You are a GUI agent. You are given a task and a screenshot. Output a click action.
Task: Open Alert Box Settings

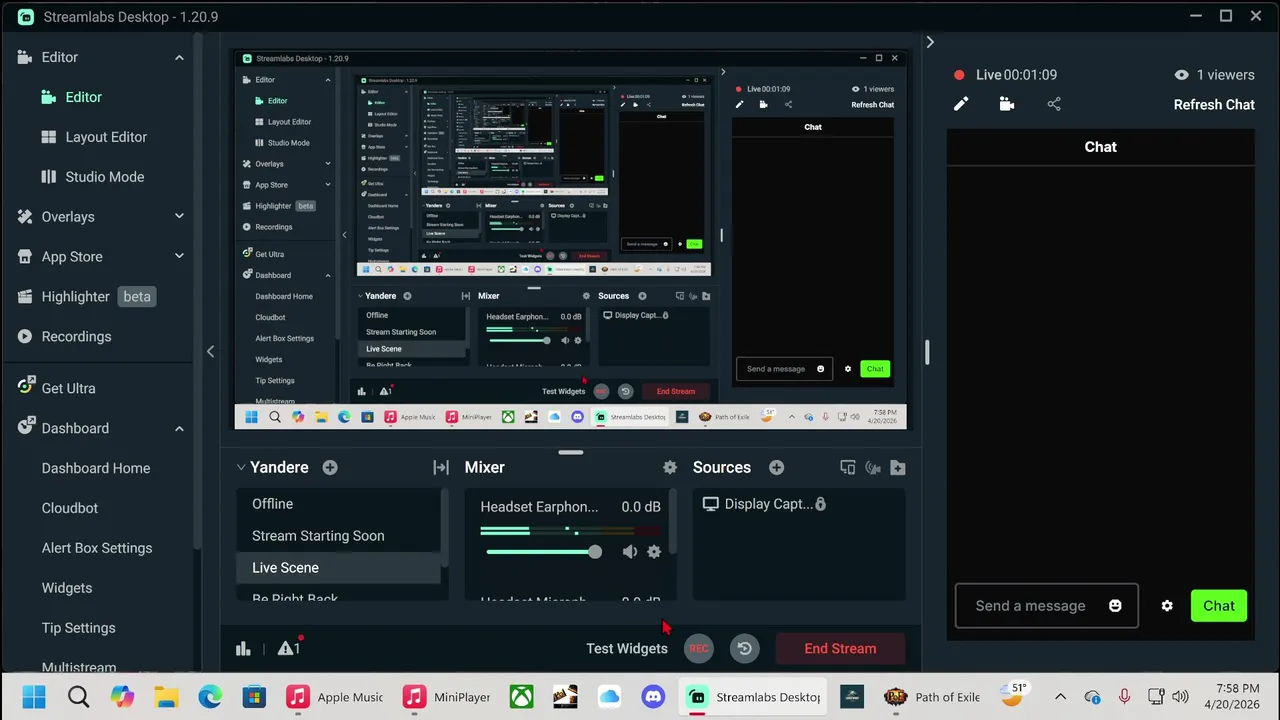(x=97, y=548)
